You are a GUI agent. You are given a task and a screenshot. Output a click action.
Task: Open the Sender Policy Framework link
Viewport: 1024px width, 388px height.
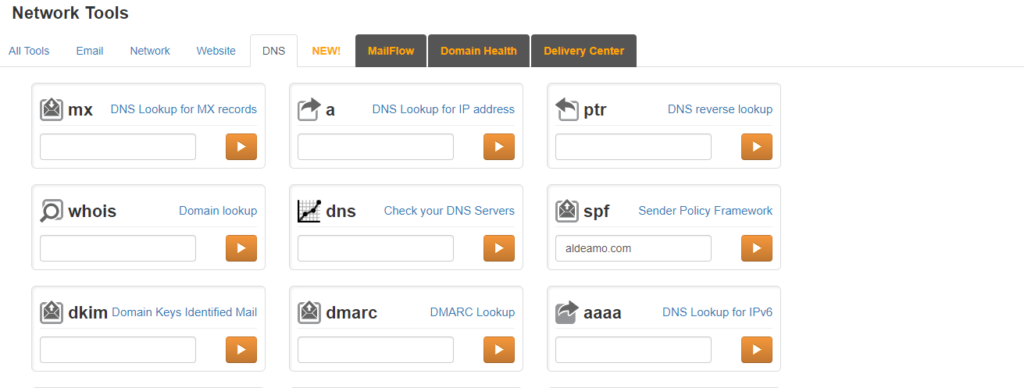[705, 210]
